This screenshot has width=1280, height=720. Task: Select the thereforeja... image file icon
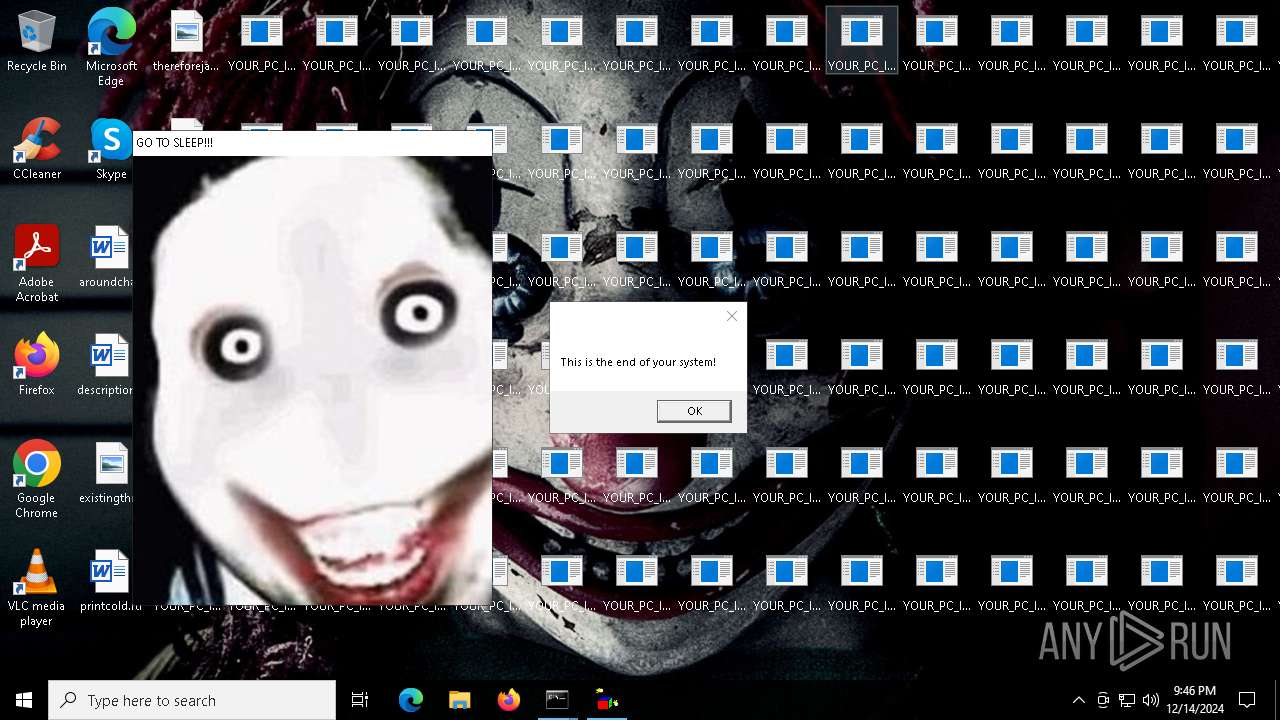pyautogui.click(x=186, y=42)
